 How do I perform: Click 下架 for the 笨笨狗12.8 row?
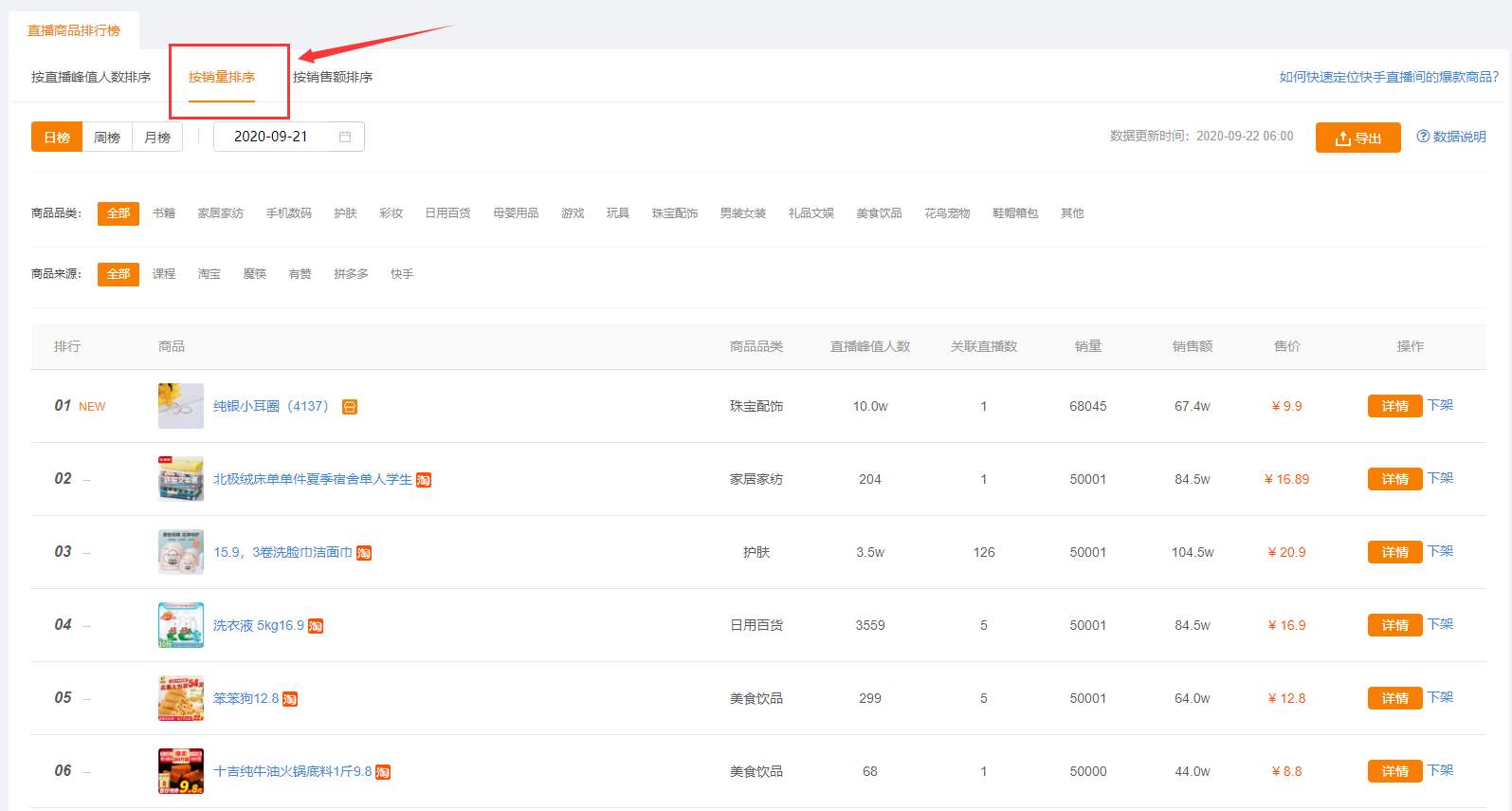tap(1440, 697)
